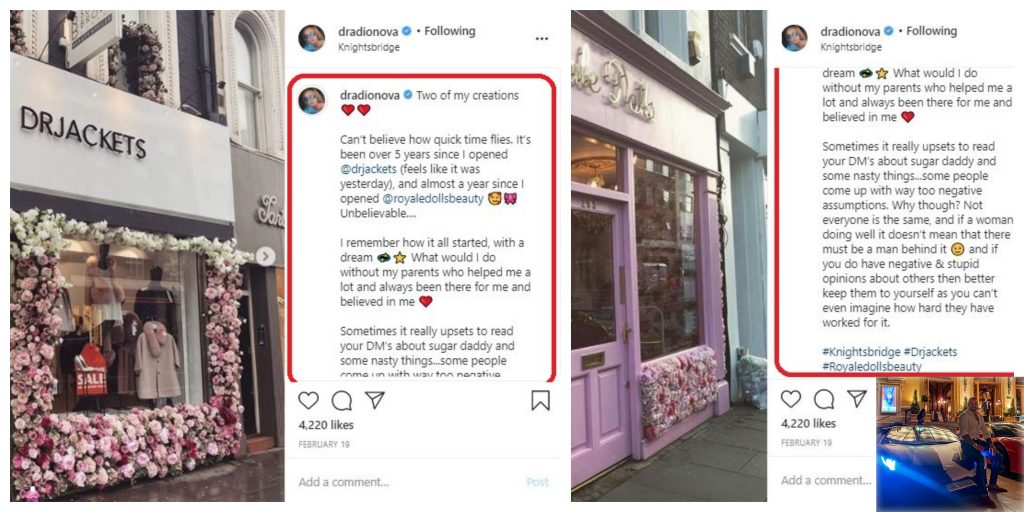This screenshot has width=1024, height=512.
Task: Share right post via paper plane icon
Action: (857, 398)
